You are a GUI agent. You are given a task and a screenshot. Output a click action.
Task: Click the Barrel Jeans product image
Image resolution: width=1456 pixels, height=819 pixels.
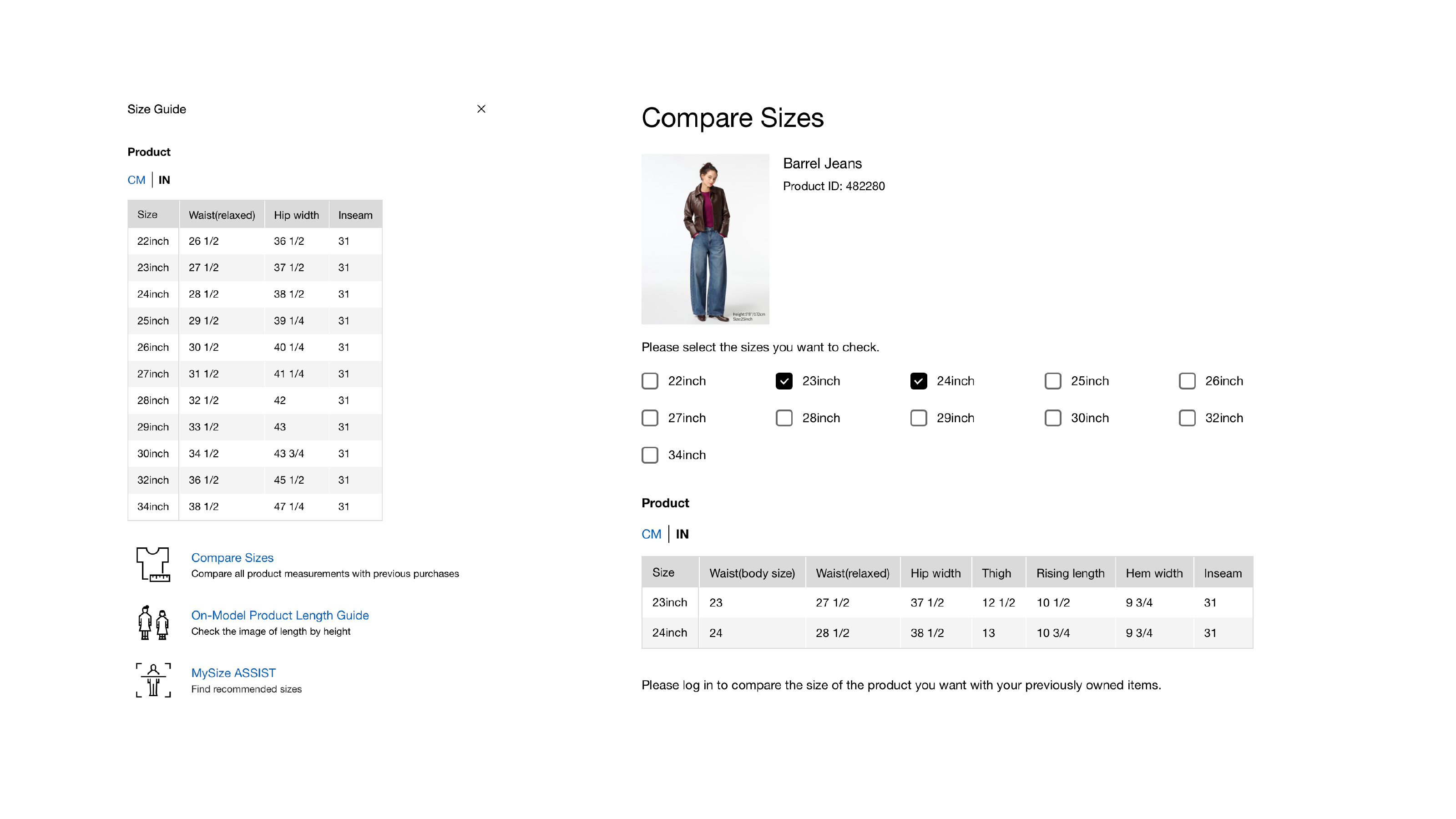(705, 239)
